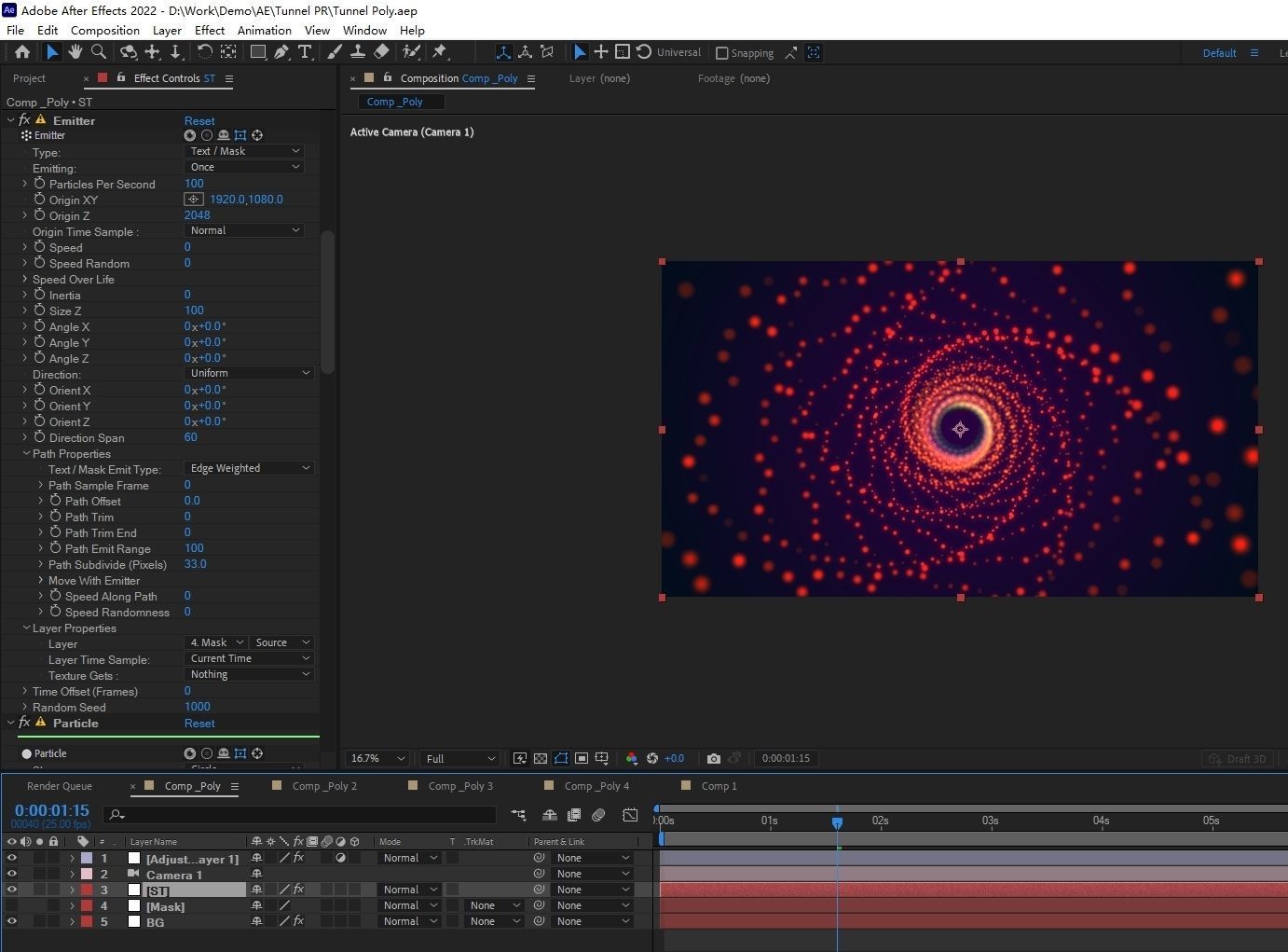Select the Clone Stamp tool
This screenshot has height=952, width=1288.
357,52
